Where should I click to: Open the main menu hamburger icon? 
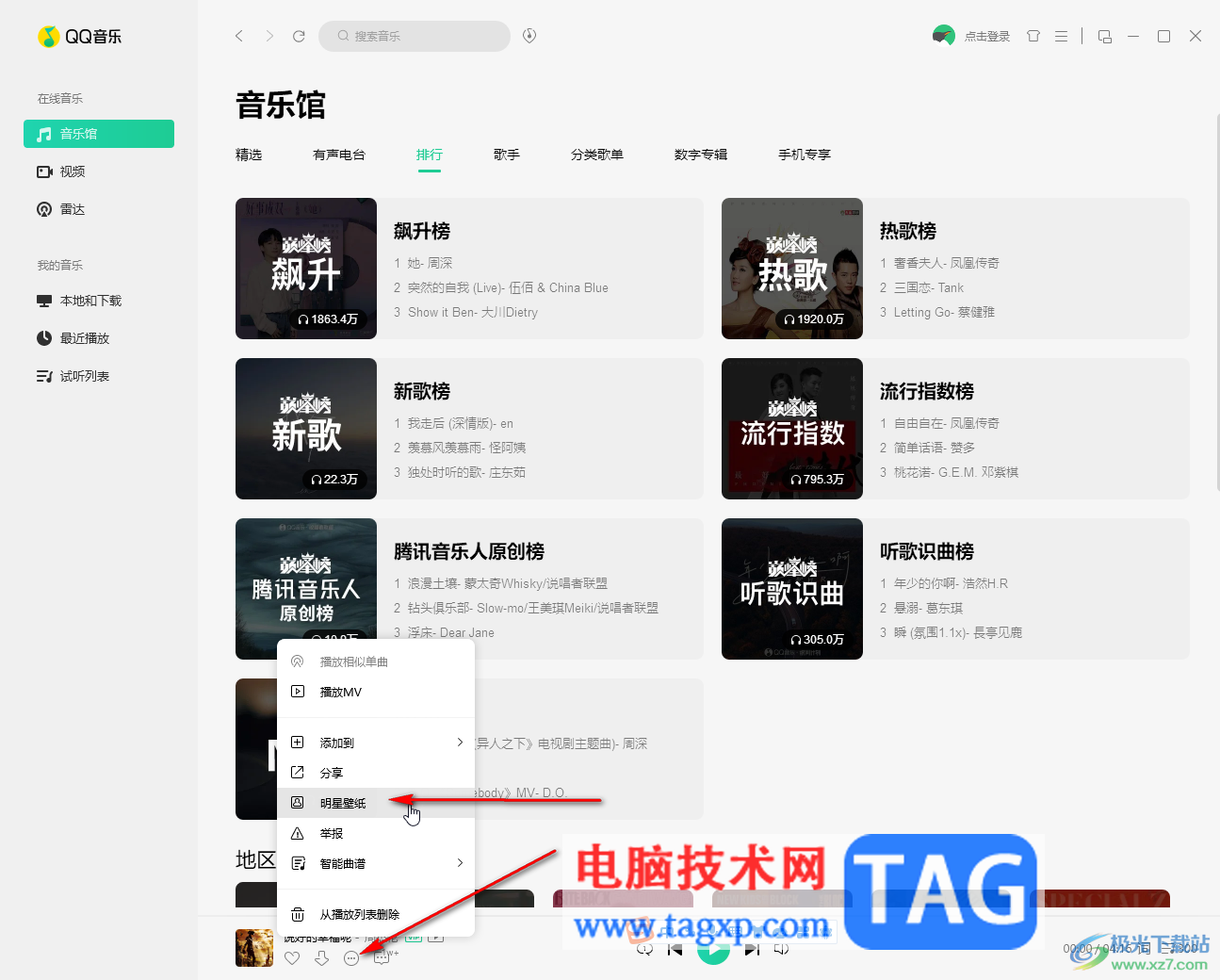pos(1061,36)
